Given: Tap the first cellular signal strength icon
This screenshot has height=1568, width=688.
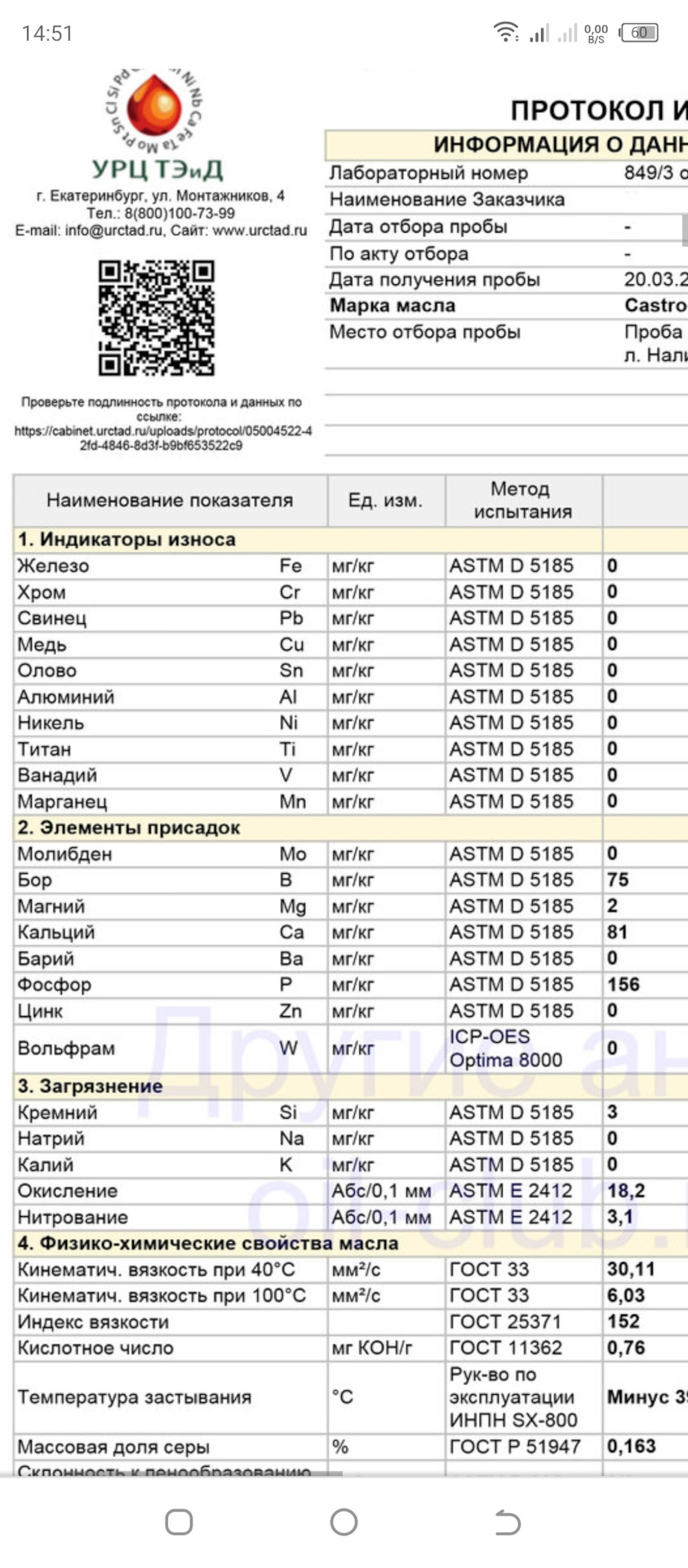Looking at the screenshot, I should pos(539,33).
